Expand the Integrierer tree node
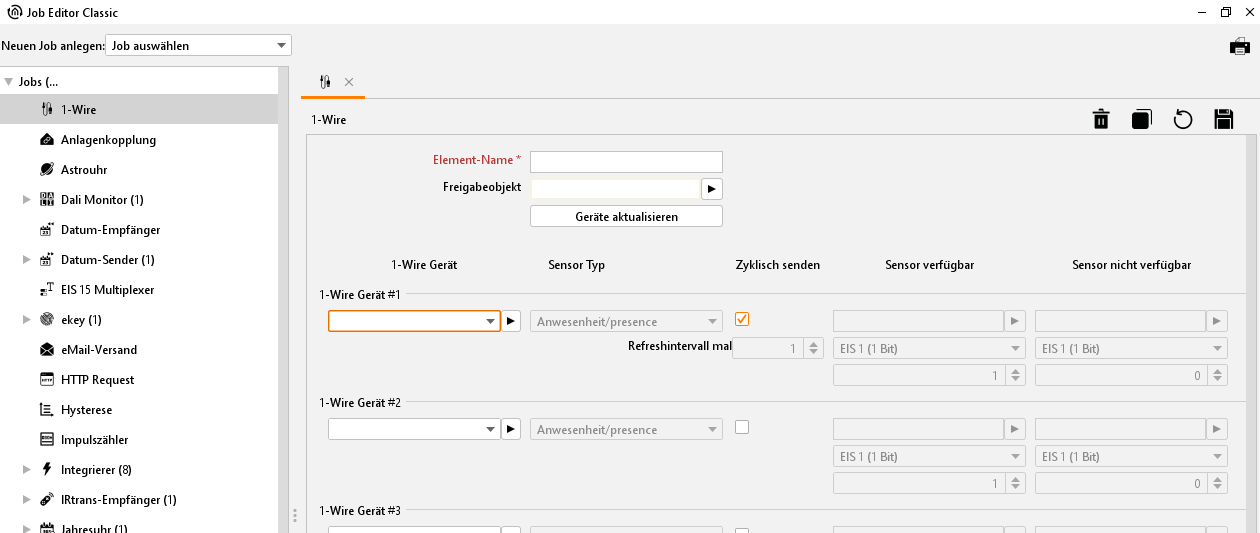 tap(27, 470)
